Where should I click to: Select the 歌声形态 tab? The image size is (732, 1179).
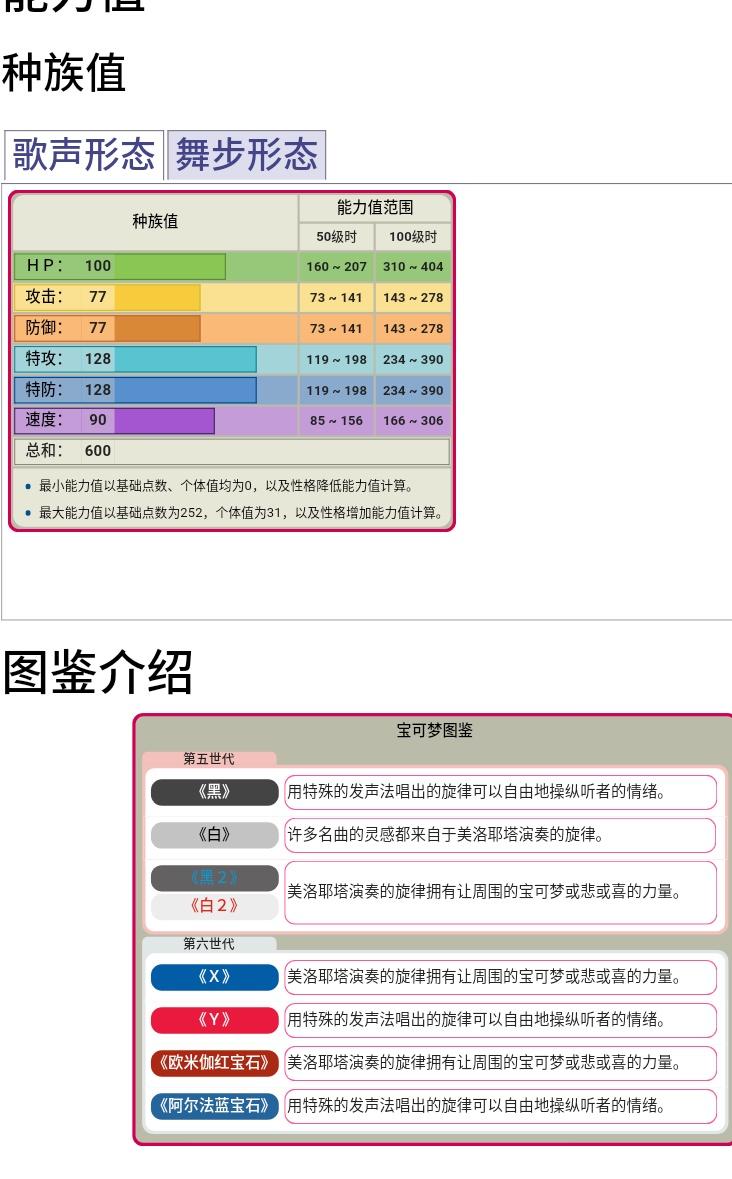pyautogui.click(x=83, y=156)
